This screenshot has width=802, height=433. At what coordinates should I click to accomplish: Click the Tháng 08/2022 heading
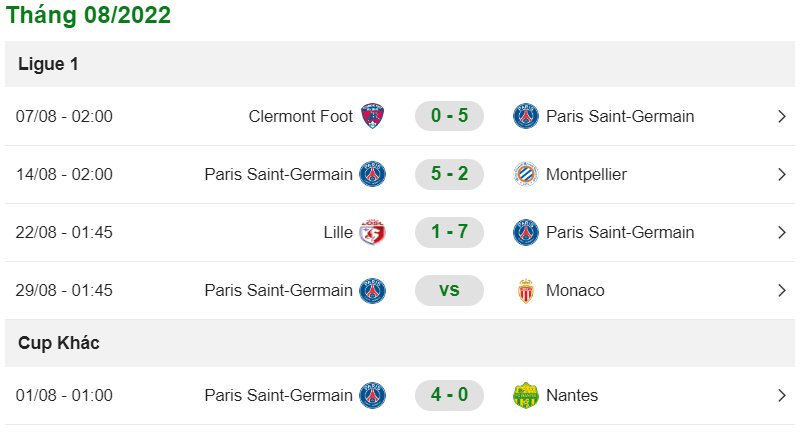pos(88,15)
